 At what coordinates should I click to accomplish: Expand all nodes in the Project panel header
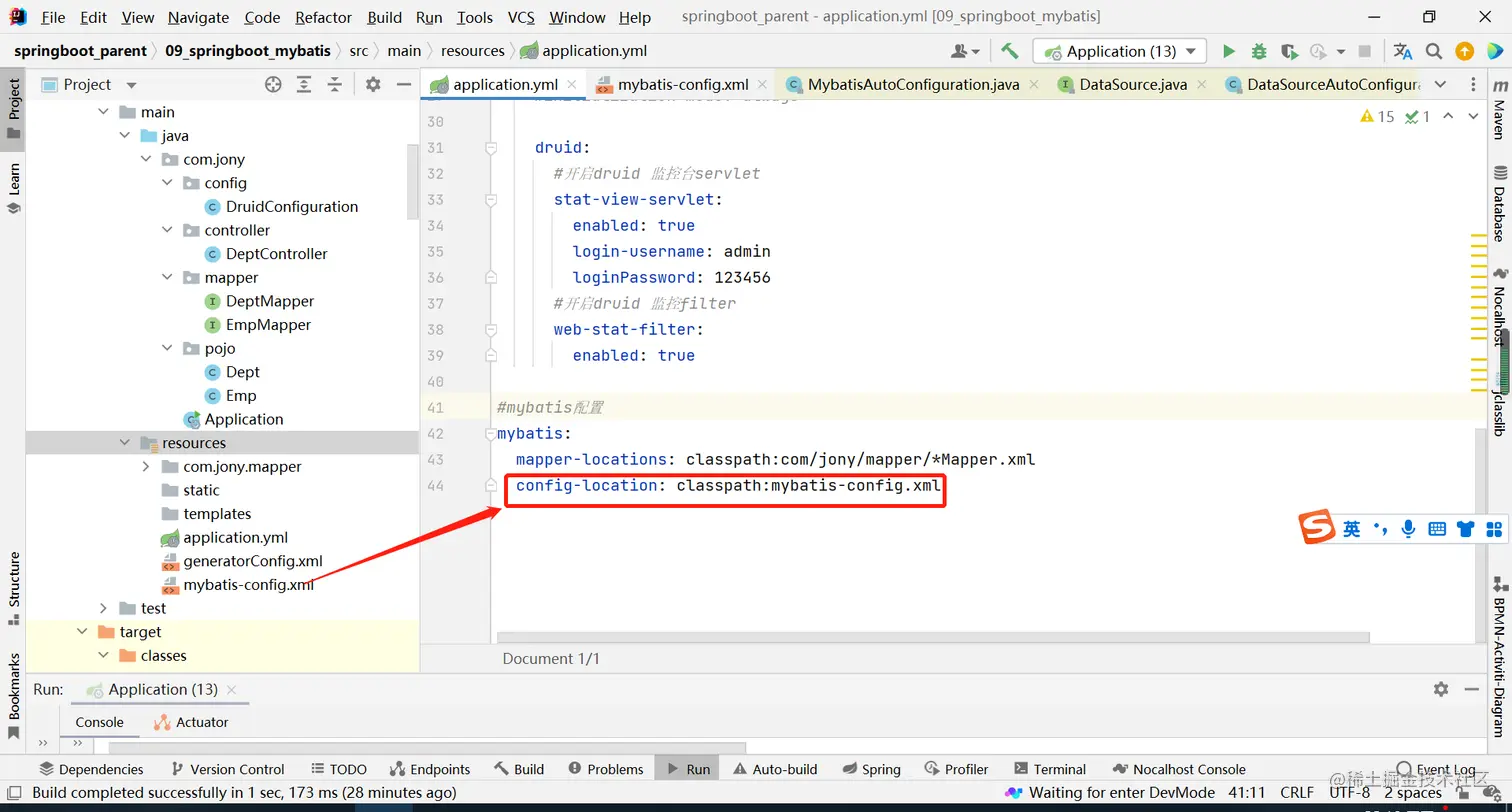point(304,85)
